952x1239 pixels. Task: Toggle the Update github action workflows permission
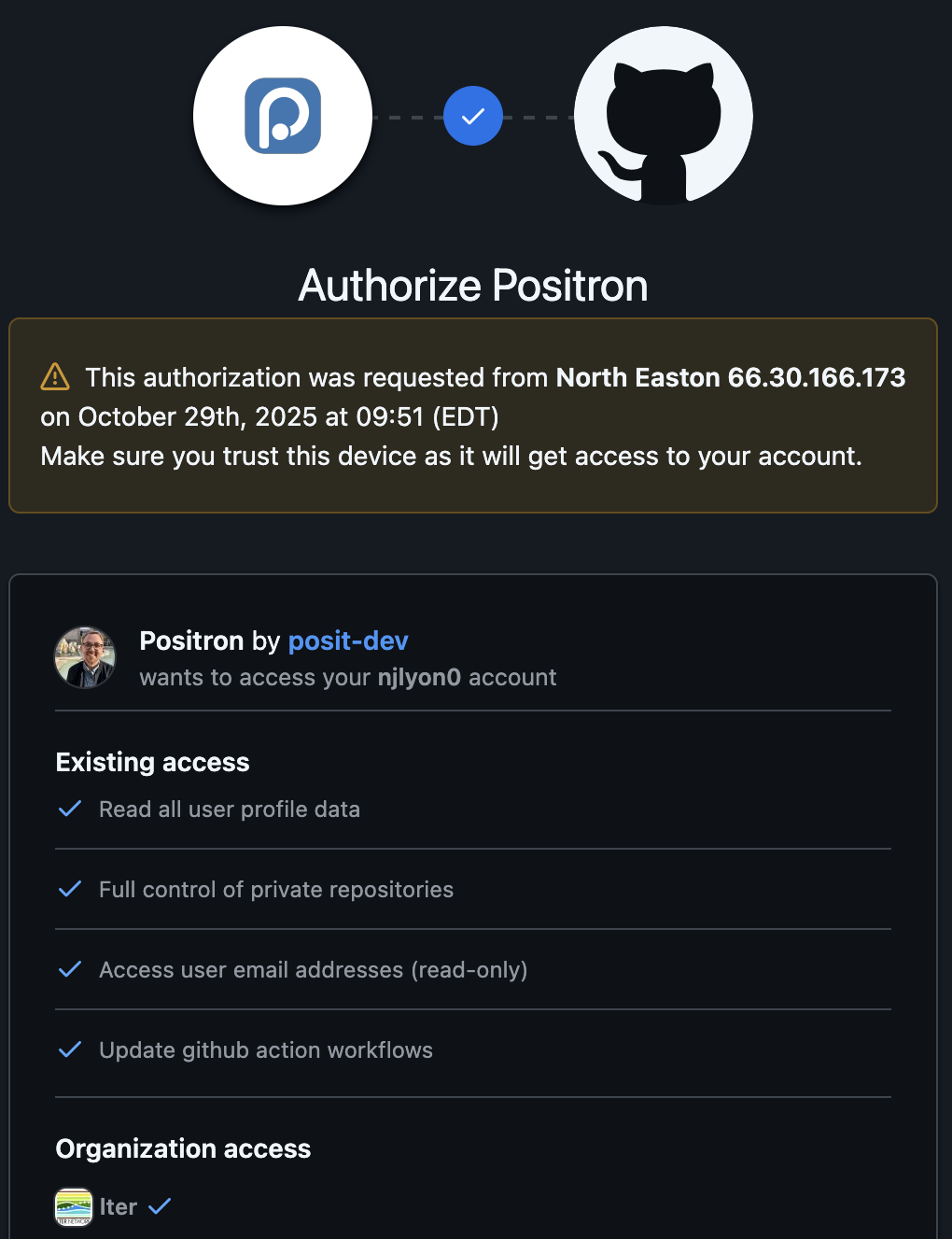(266, 1050)
